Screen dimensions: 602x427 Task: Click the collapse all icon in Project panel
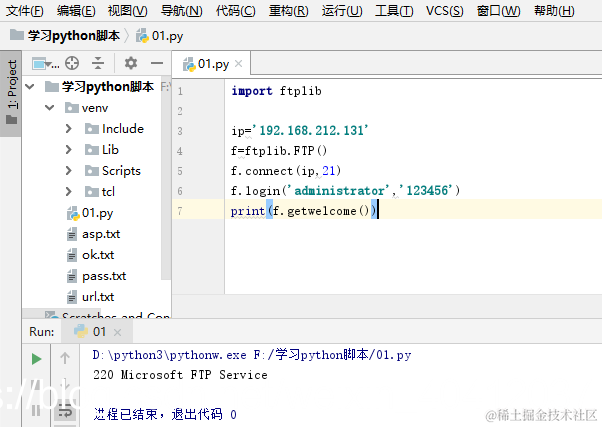(98, 63)
